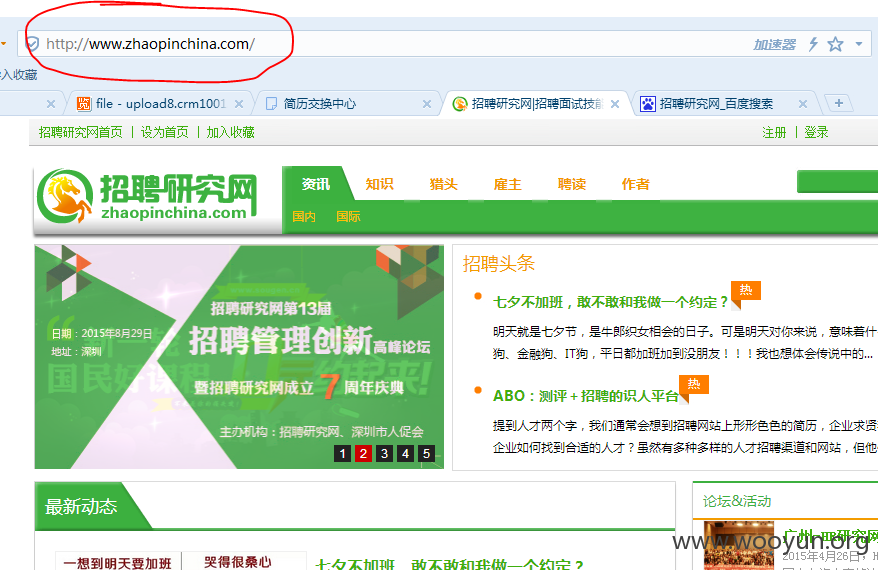Click the 热 badge beside 七夕不加班 headline
Image resolution: width=878 pixels, height=570 pixels.
point(746,291)
